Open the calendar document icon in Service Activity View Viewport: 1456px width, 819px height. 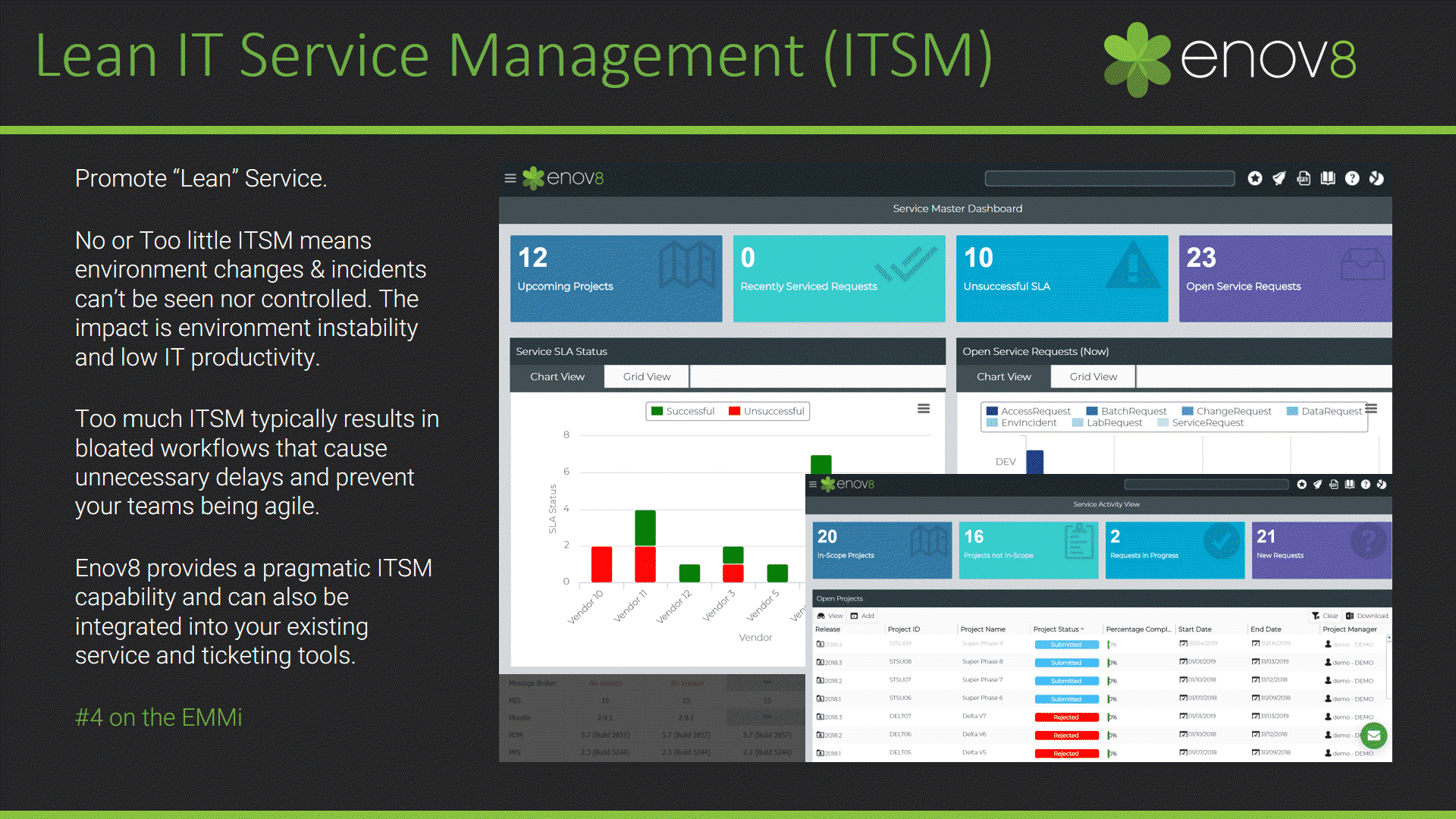pos(1334,484)
